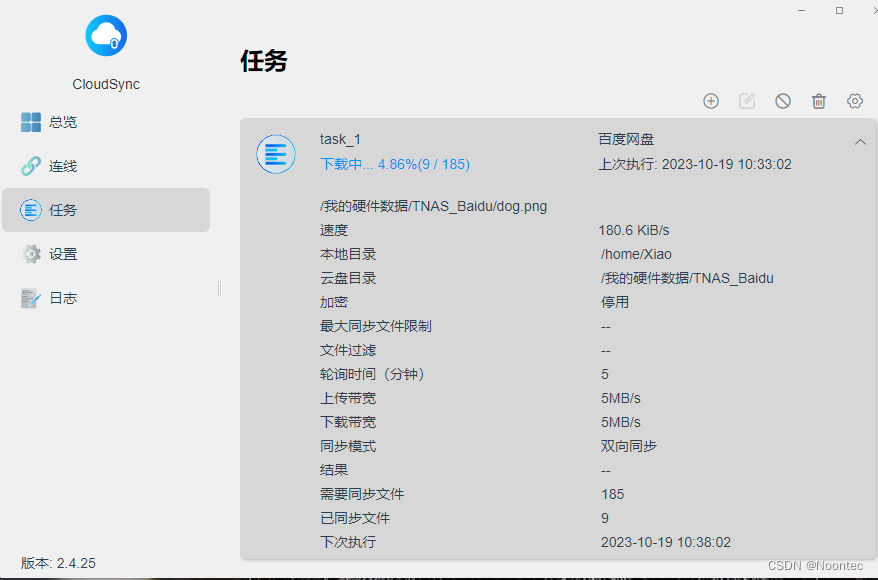Screen dimensions: 878x580
Task: Open task settings gear icon in toolbar
Action: point(854,101)
